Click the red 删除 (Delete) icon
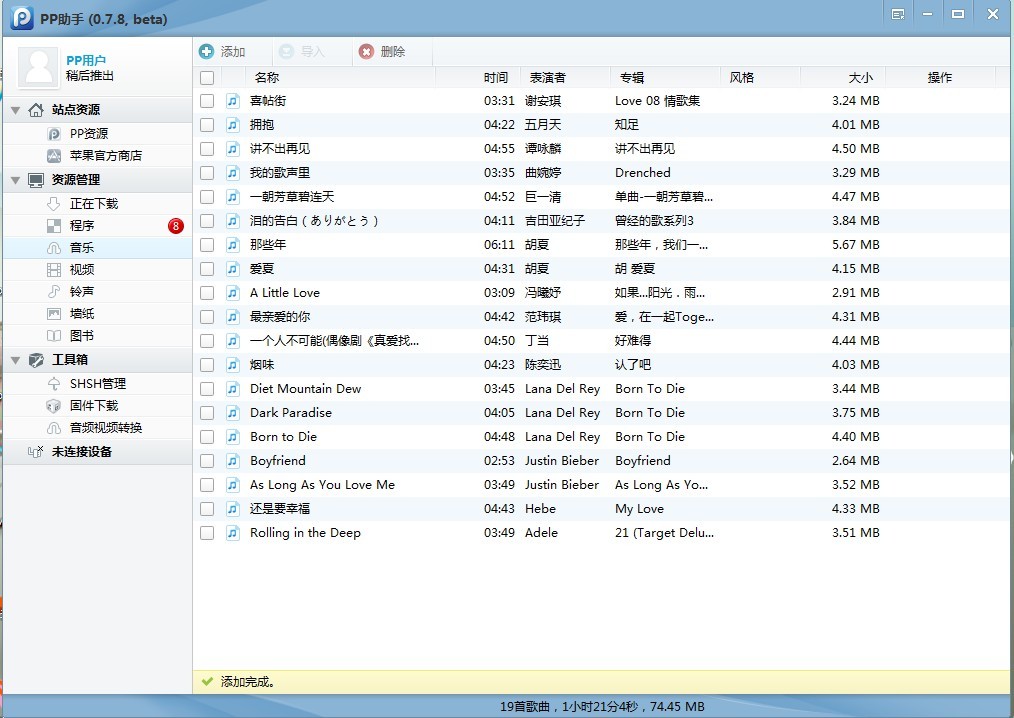Viewport: 1014px width, 718px height. [x=367, y=52]
